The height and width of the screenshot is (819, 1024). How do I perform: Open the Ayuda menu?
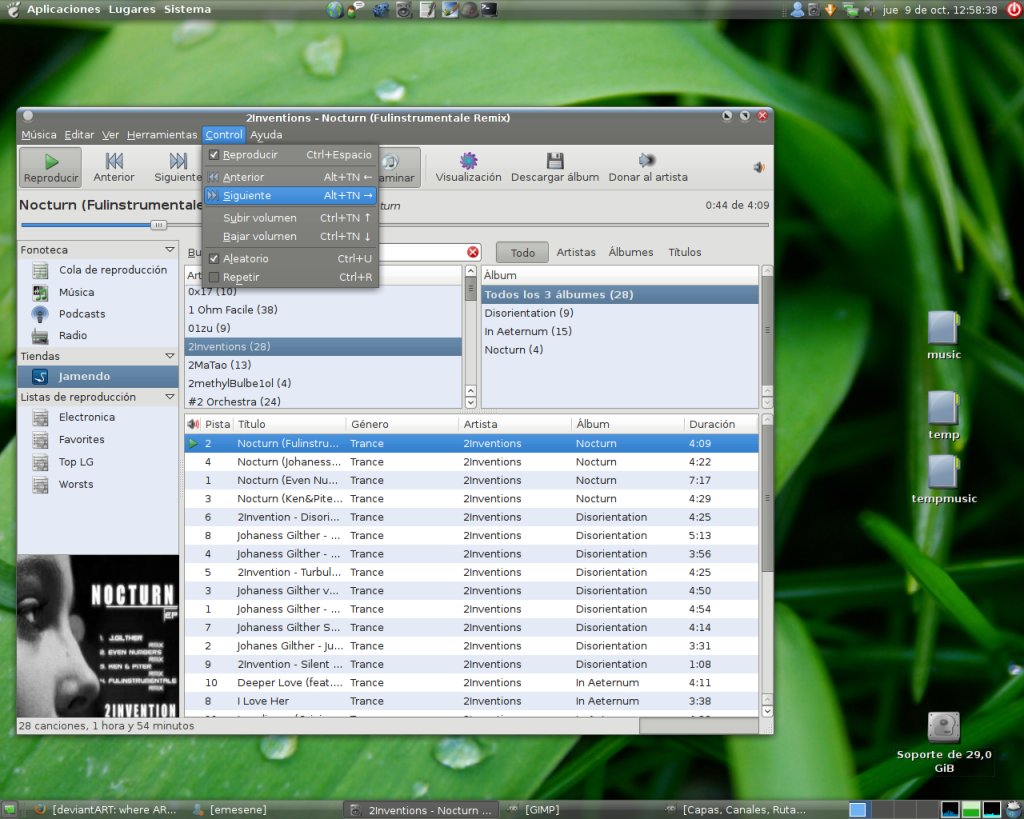click(266, 135)
